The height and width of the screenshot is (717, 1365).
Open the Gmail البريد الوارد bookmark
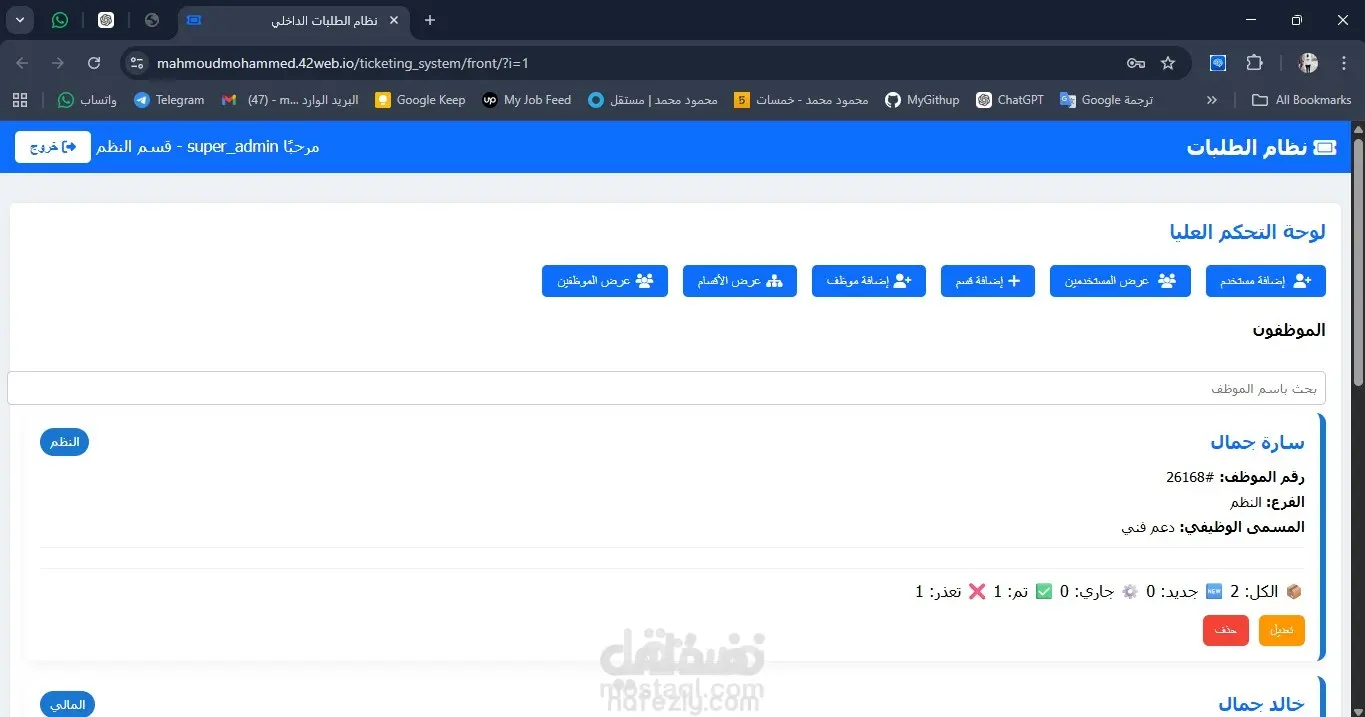pos(290,100)
